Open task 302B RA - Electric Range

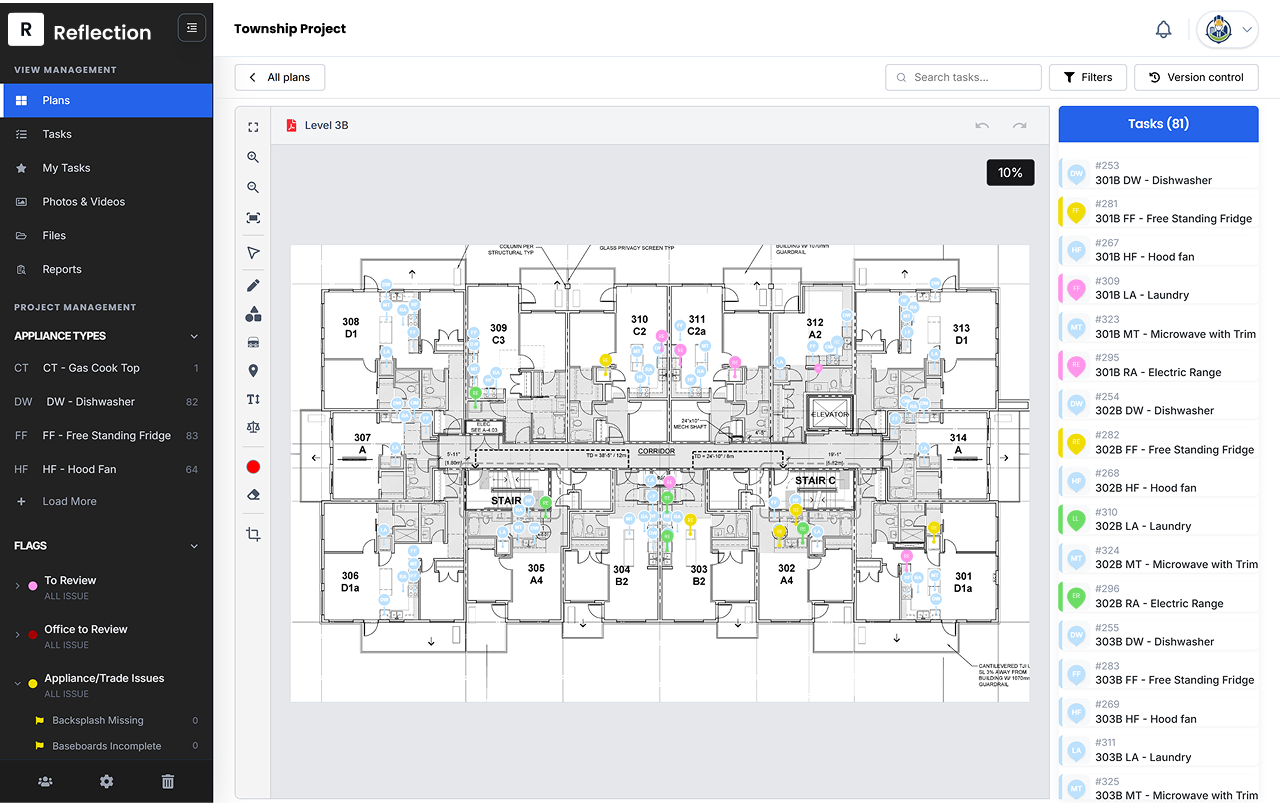1158,596
